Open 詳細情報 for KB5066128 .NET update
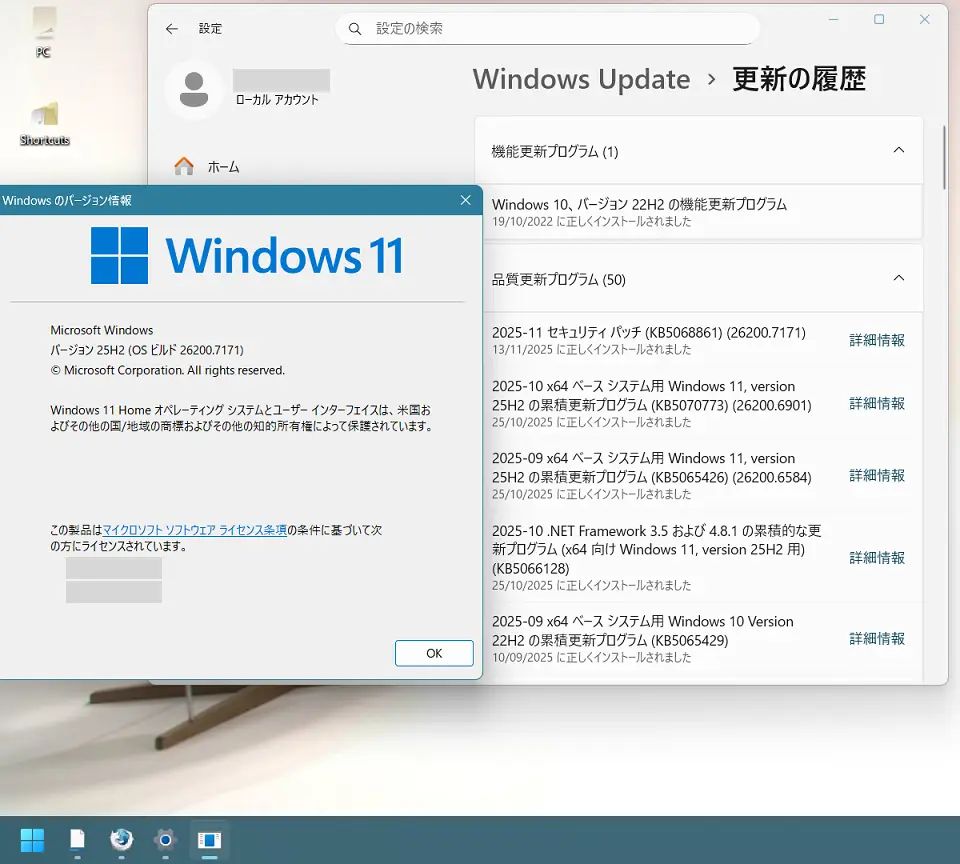The image size is (960, 864). (876, 558)
